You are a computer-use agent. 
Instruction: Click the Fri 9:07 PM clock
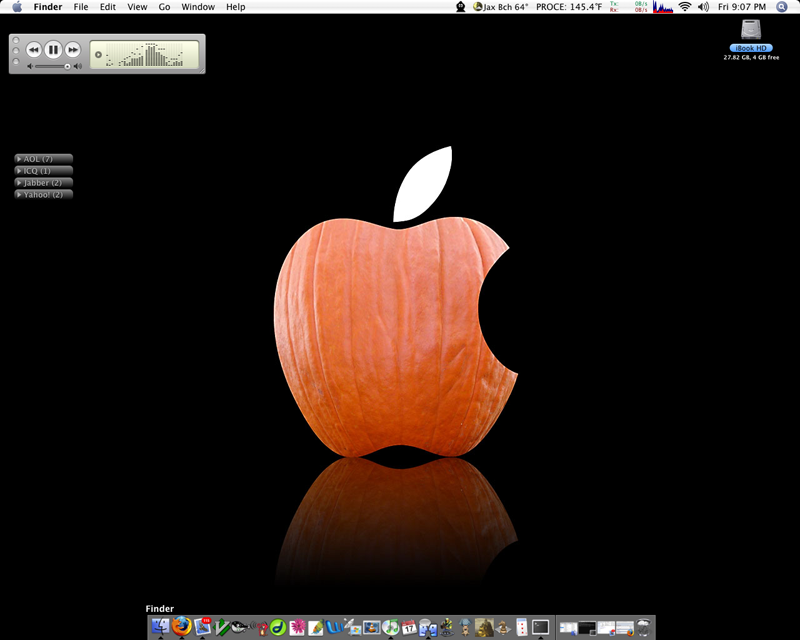point(742,7)
